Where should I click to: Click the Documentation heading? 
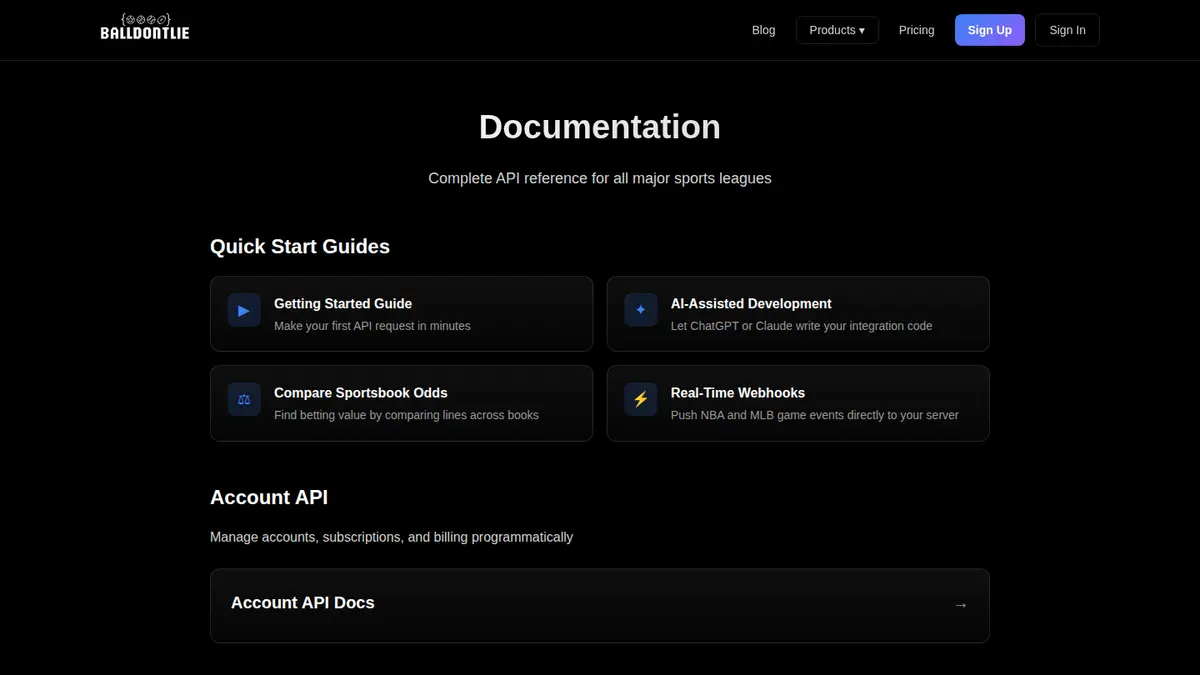click(600, 127)
